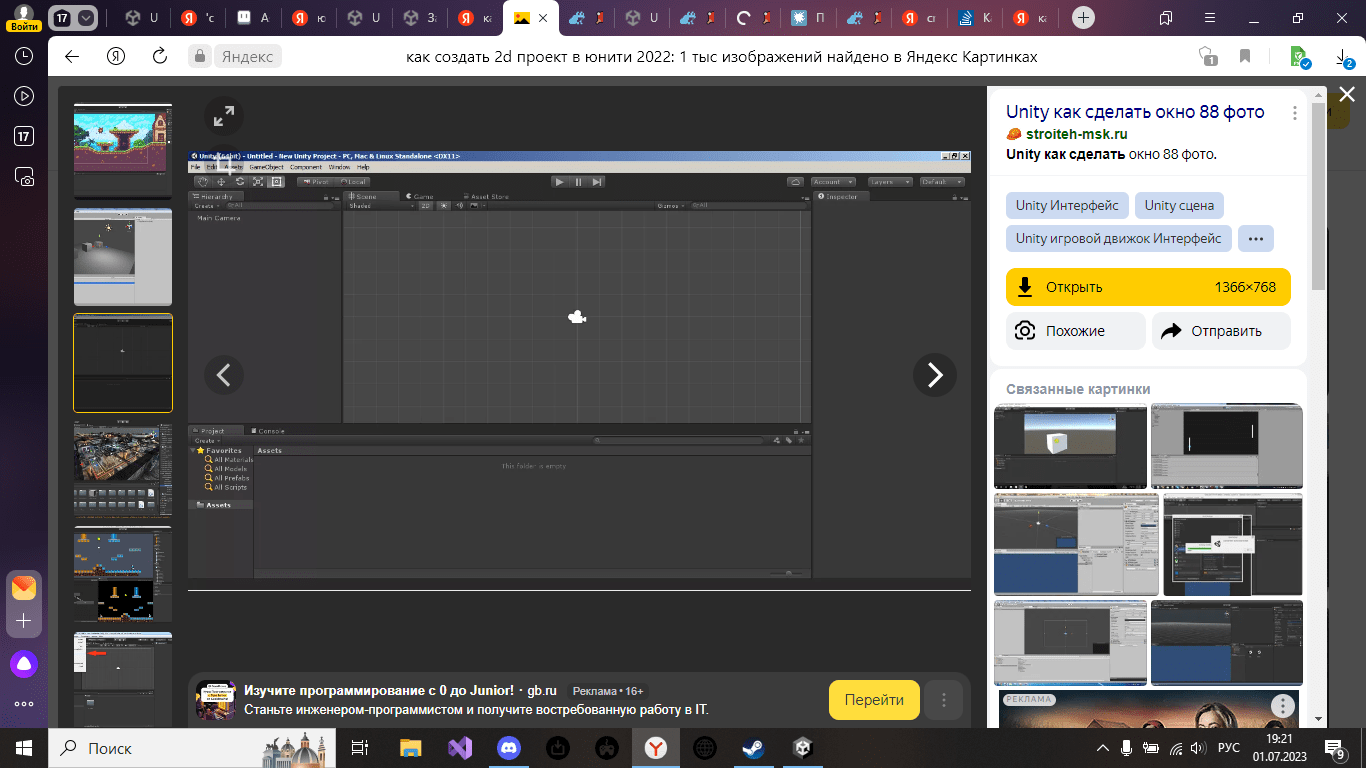
Task: Open sidebar more options ellipsis
Action: click(24, 704)
